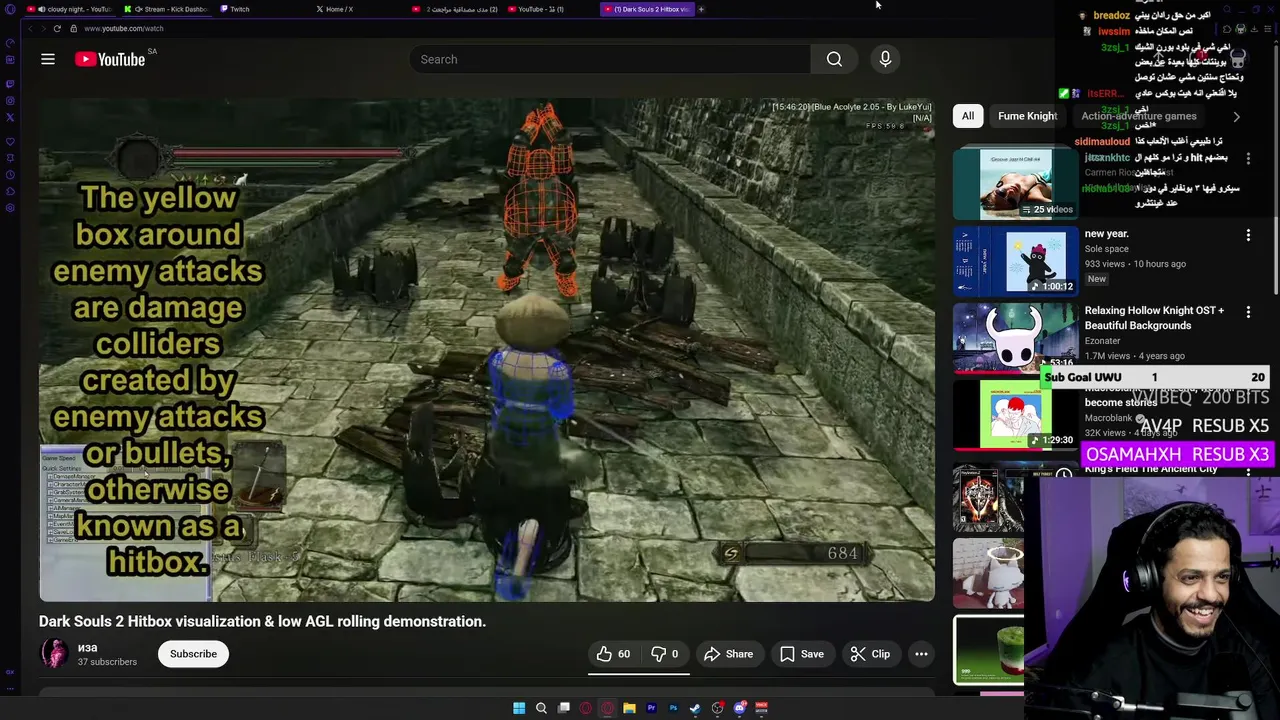Click the 'new year.' video title
This screenshot has height=720, width=1280.
click(x=1106, y=234)
